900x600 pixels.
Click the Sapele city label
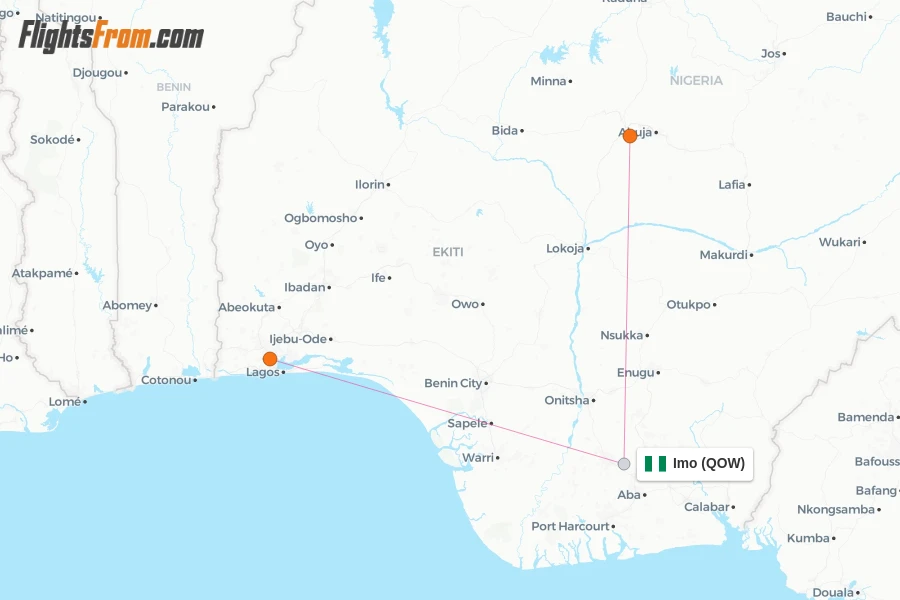467,424
